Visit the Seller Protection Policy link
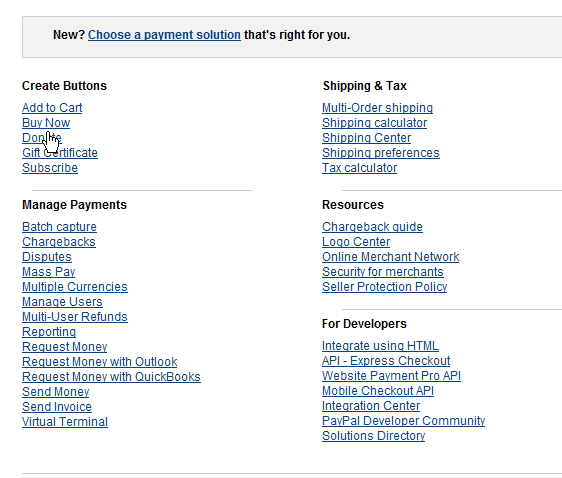562x478 pixels. click(x=385, y=287)
